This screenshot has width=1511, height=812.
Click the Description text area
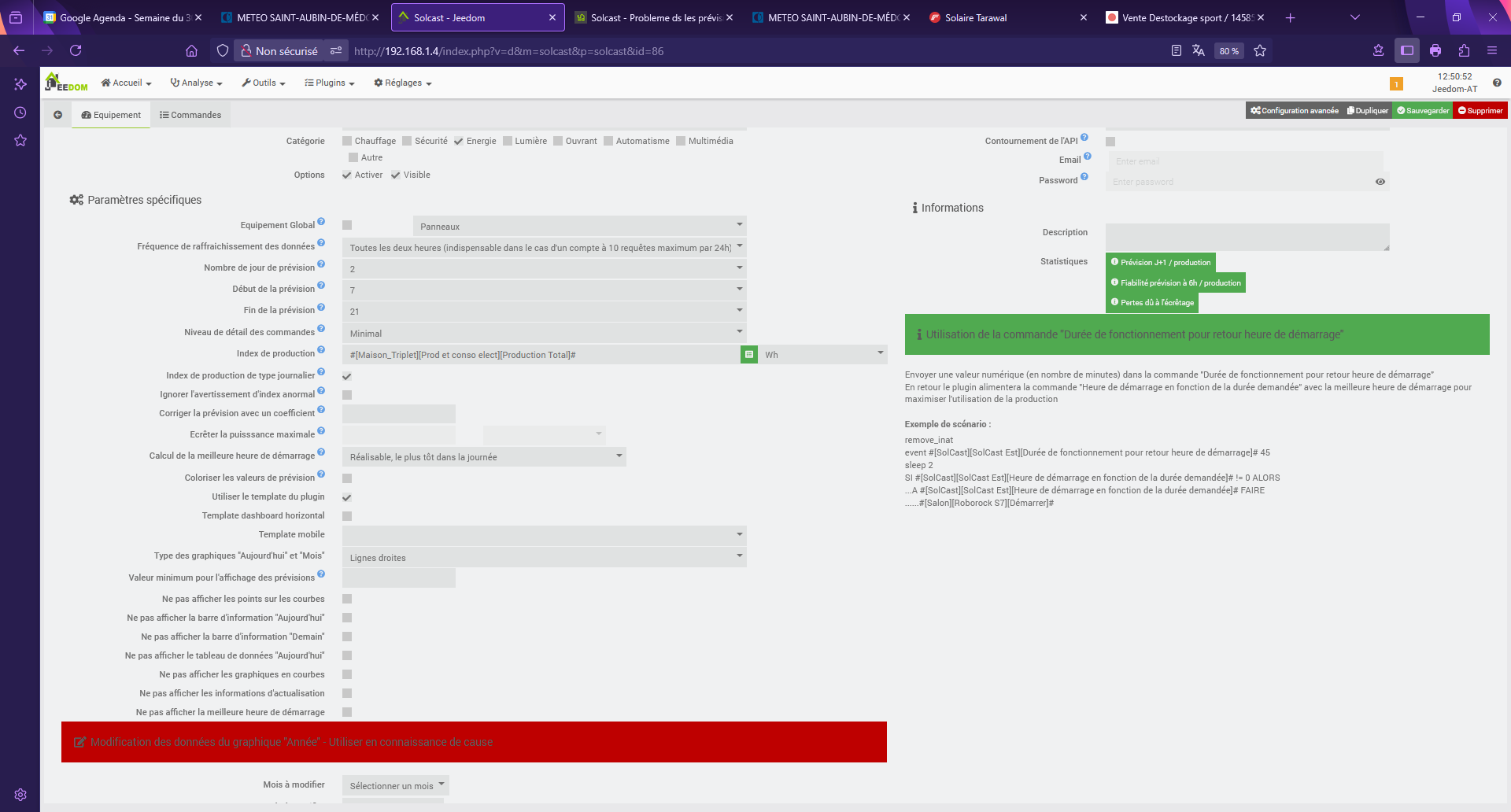[1247, 237]
